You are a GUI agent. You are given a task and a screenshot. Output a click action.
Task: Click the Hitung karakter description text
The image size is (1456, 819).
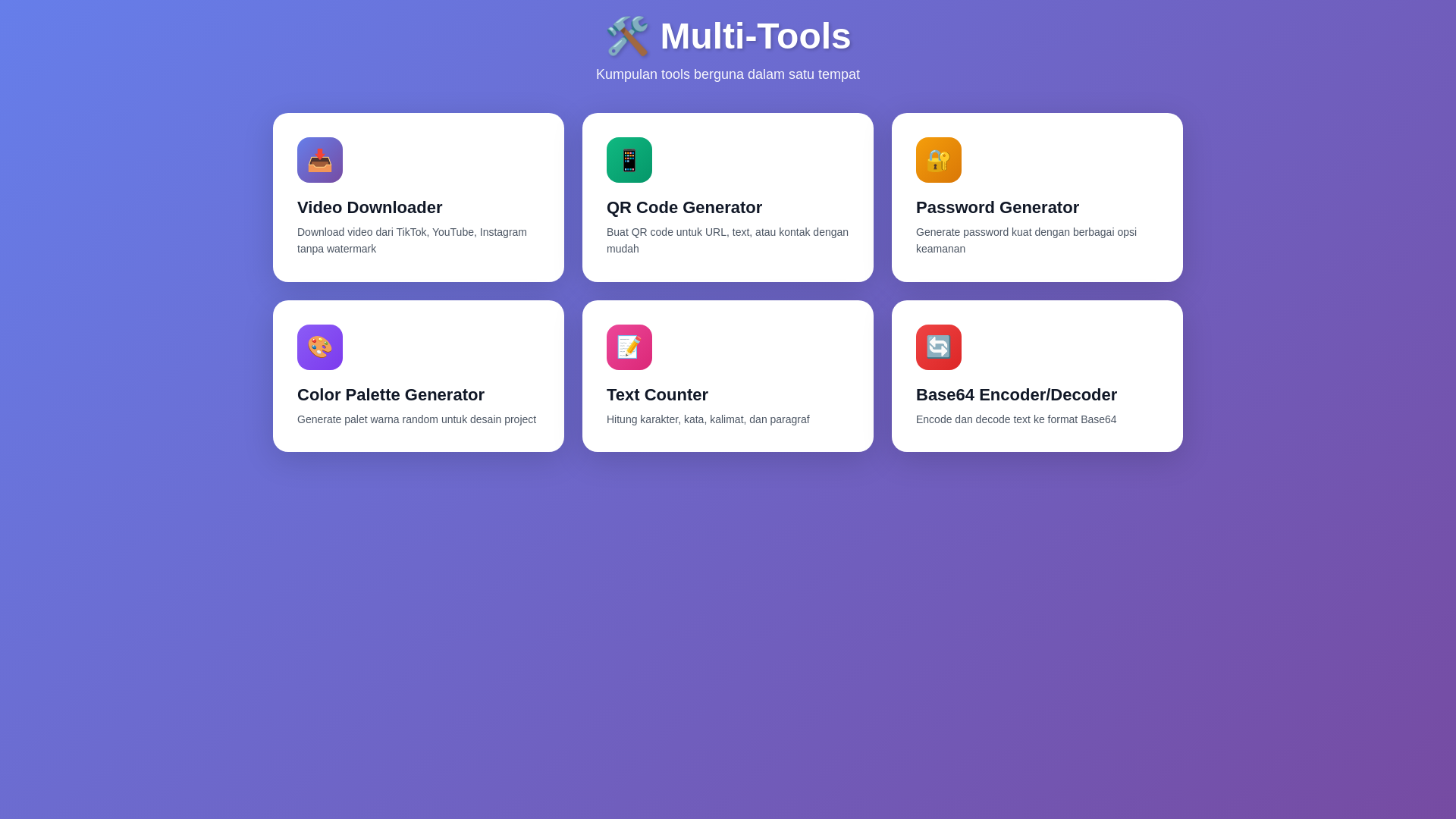708,419
